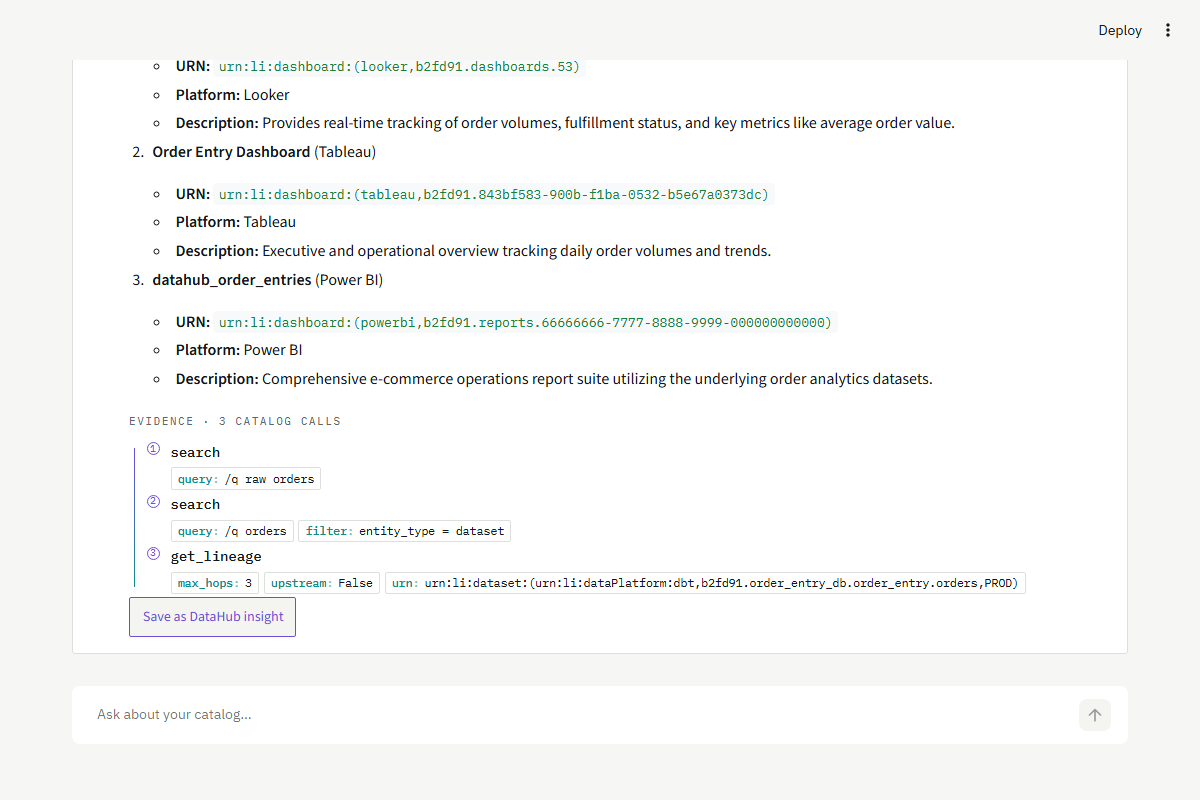Click the 'query: /q orders' chip
The width and height of the screenshot is (1200, 800).
232,531
